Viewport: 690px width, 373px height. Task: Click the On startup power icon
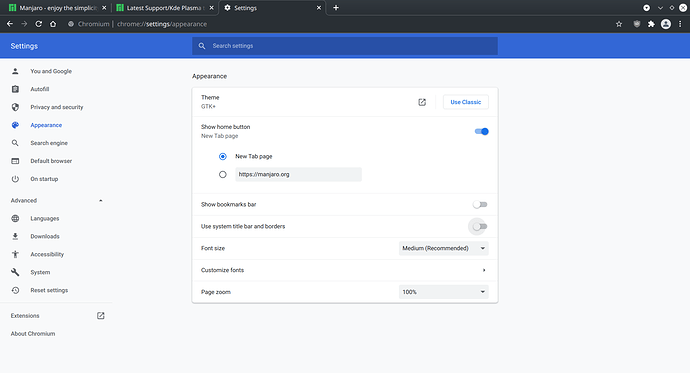(15, 179)
